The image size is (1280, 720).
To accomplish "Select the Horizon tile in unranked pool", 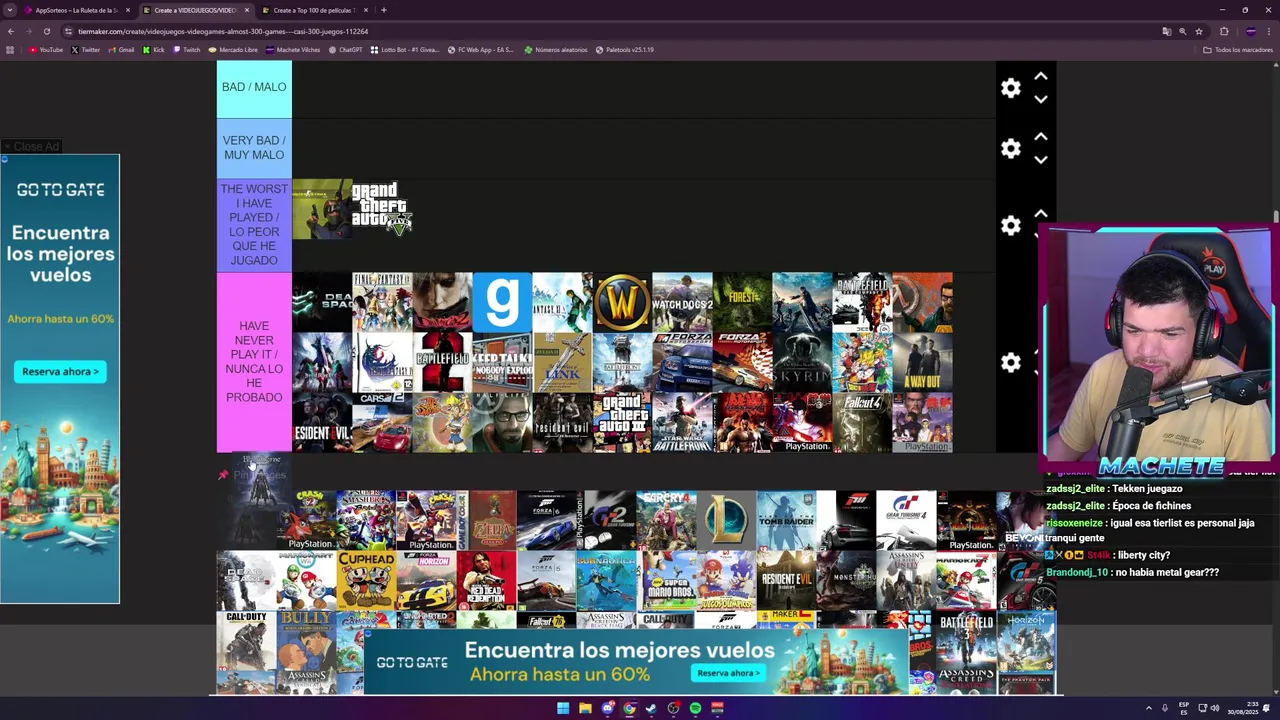I will [x=1026, y=640].
